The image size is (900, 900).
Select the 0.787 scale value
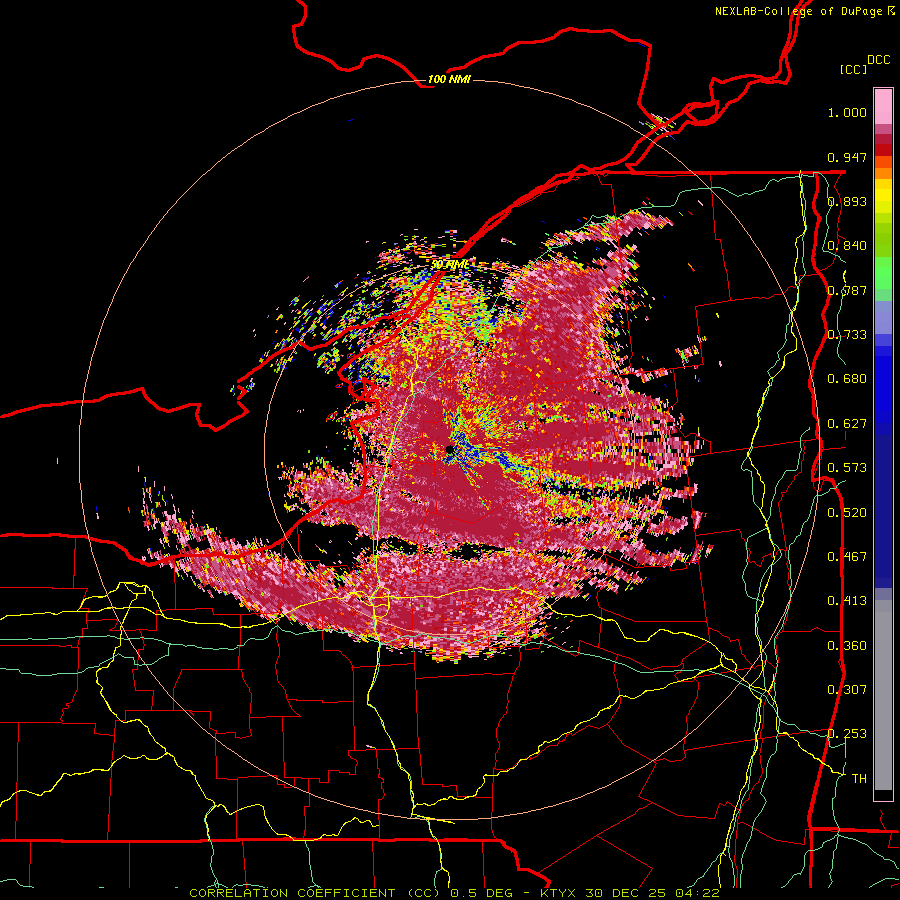pyautogui.click(x=847, y=290)
